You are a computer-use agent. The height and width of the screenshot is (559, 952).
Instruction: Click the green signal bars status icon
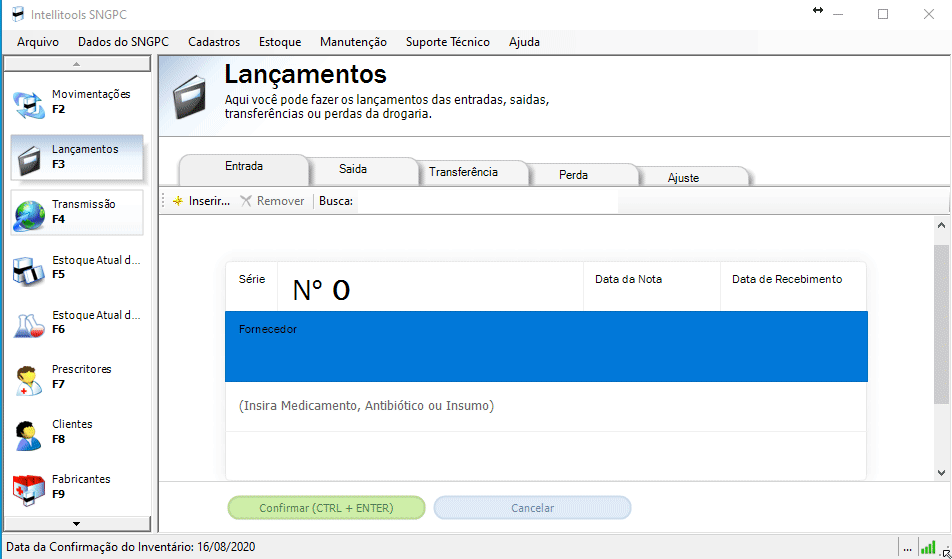click(928, 547)
